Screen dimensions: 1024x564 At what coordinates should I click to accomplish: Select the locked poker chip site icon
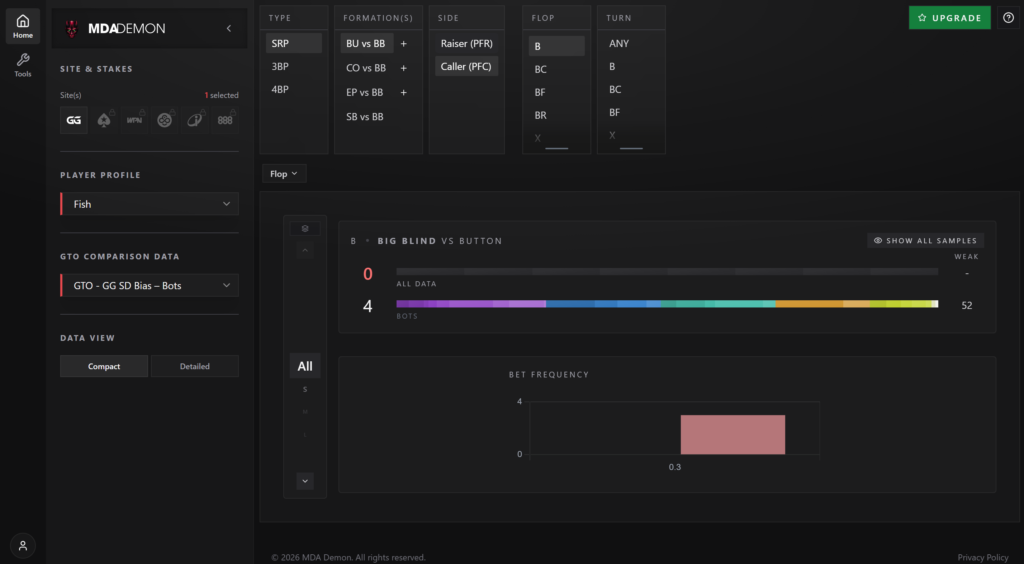point(165,120)
